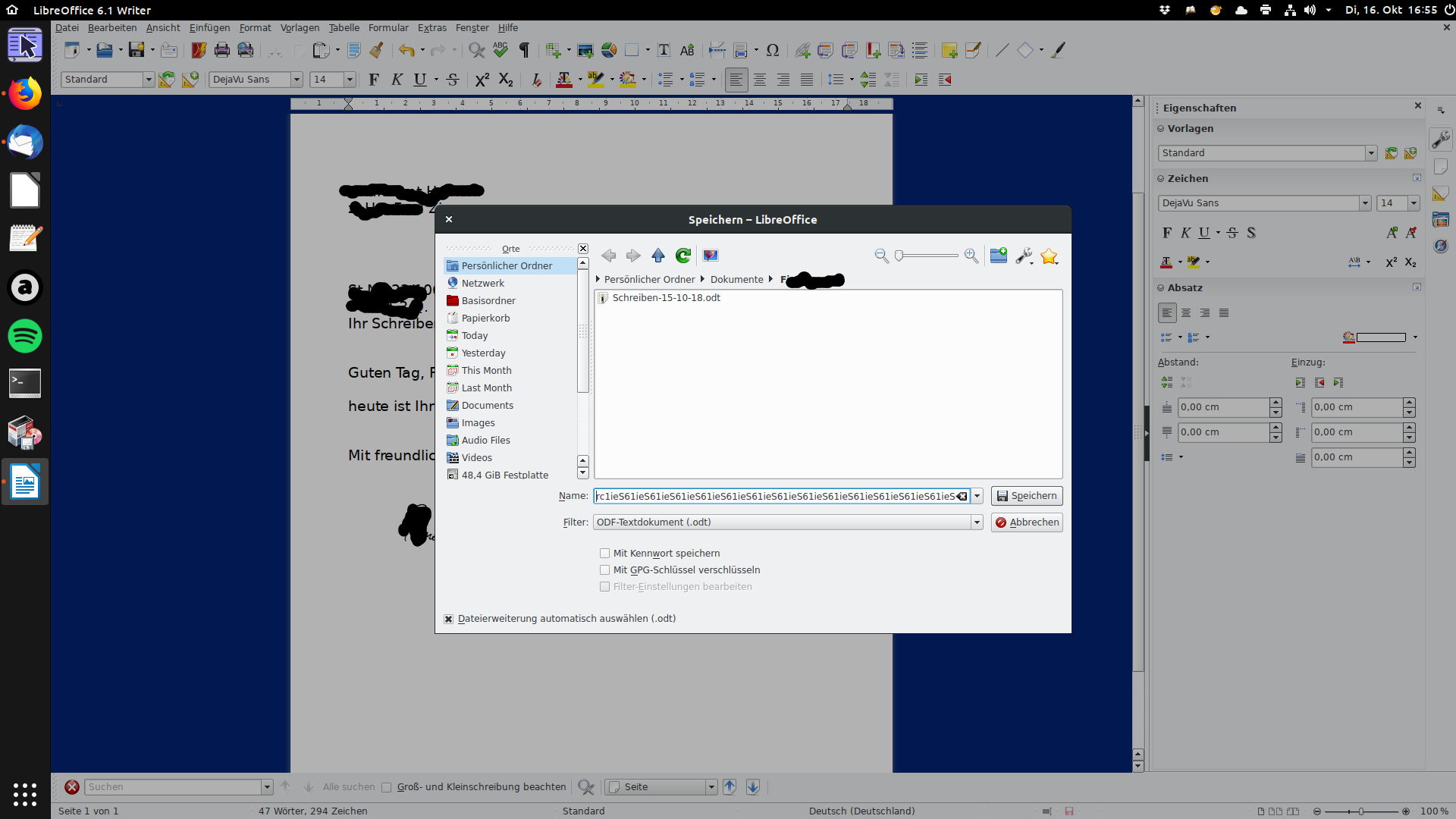Toggle shadow S in sidebar Zeichen

click(x=1251, y=233)
